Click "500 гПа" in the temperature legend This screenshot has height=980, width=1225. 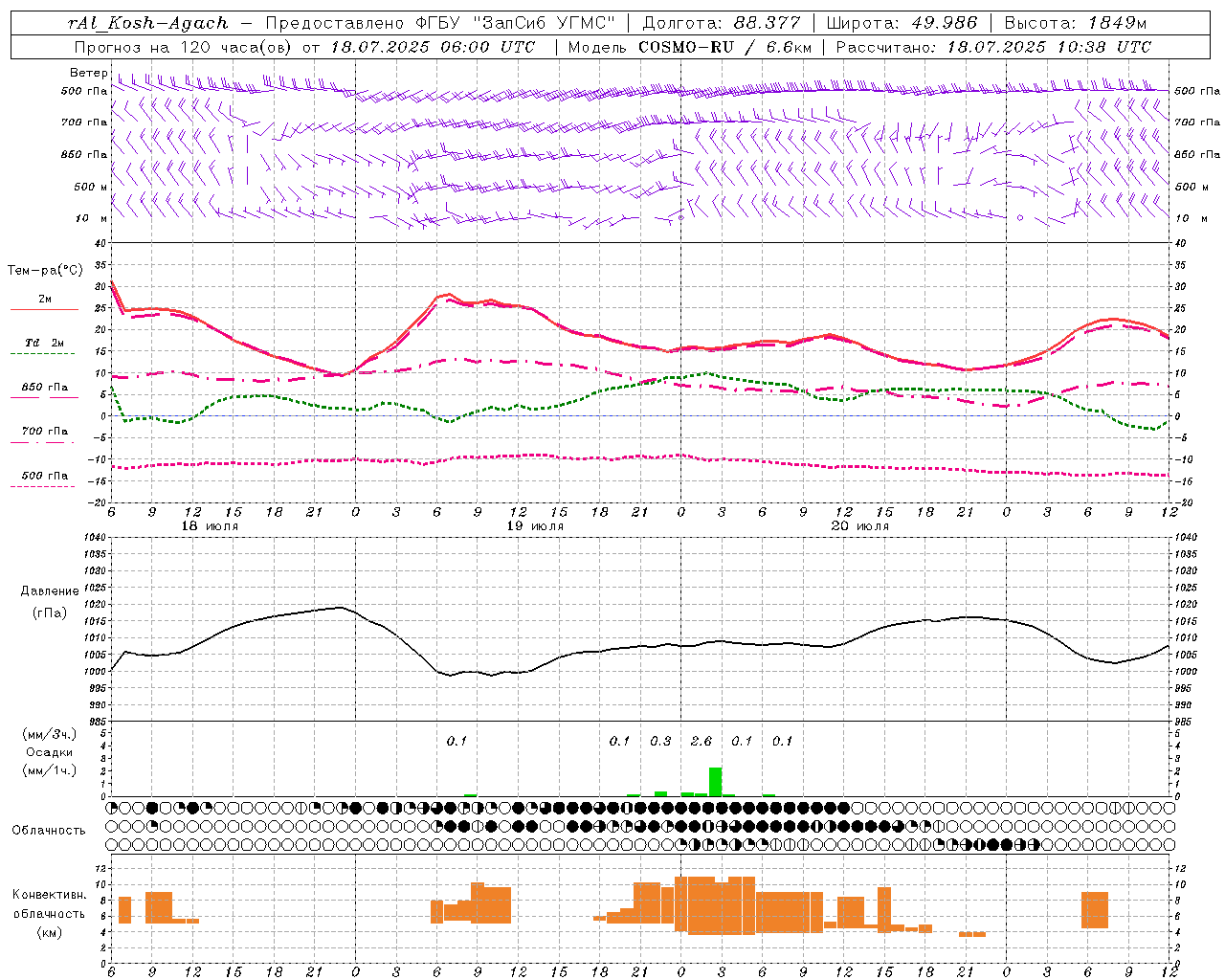pyautogui.click(x=45, y=476)
